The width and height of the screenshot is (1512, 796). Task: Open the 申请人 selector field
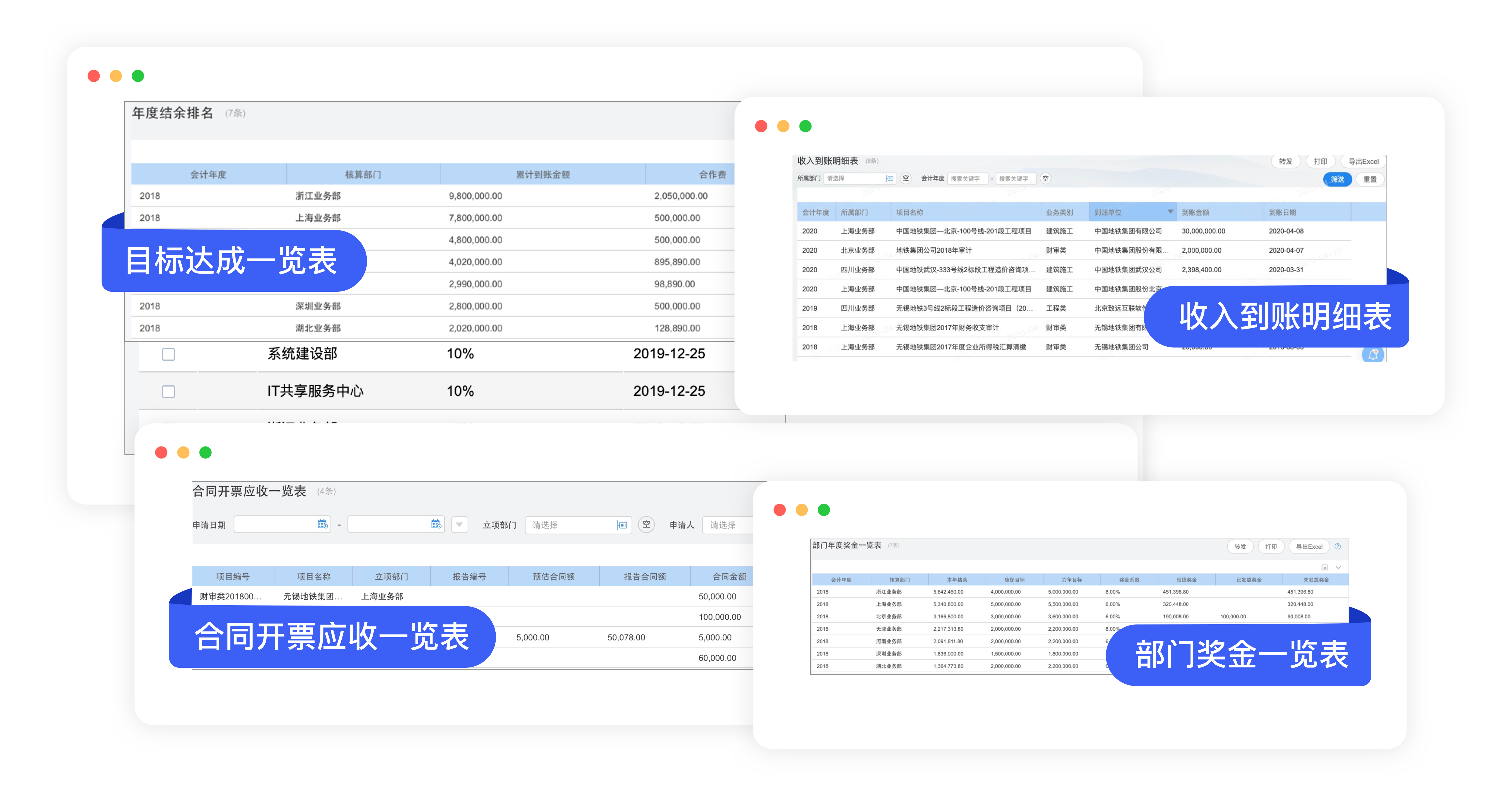tap(728, 525)
